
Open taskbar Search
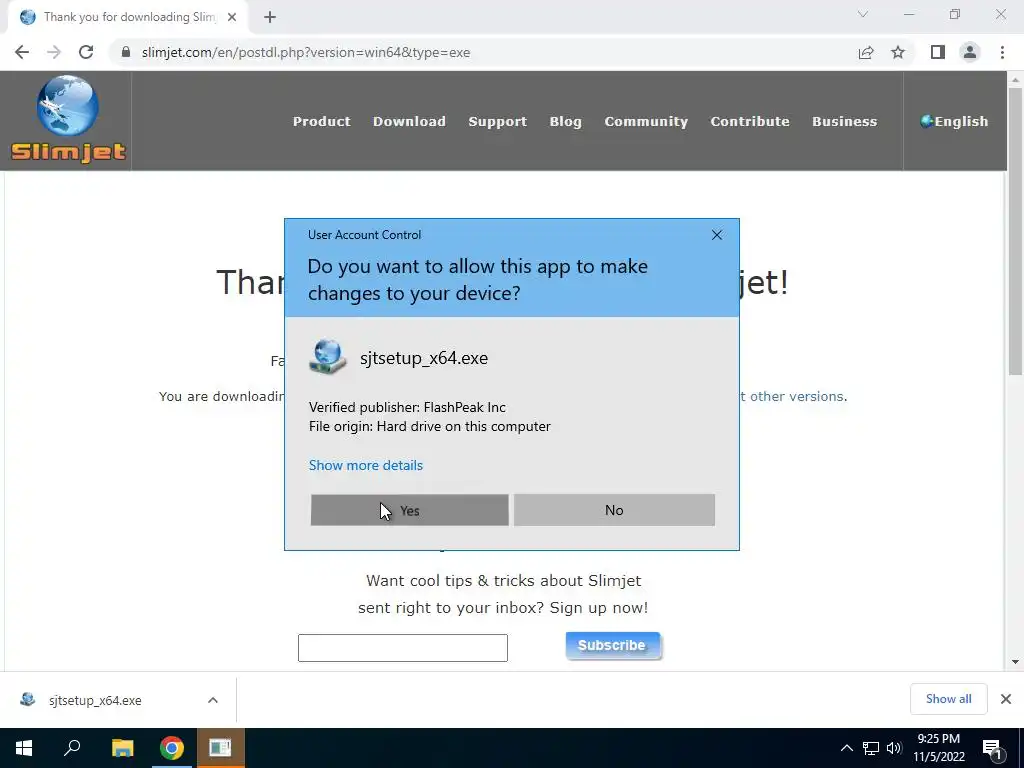pyautogui.click(x=72, y=748)
